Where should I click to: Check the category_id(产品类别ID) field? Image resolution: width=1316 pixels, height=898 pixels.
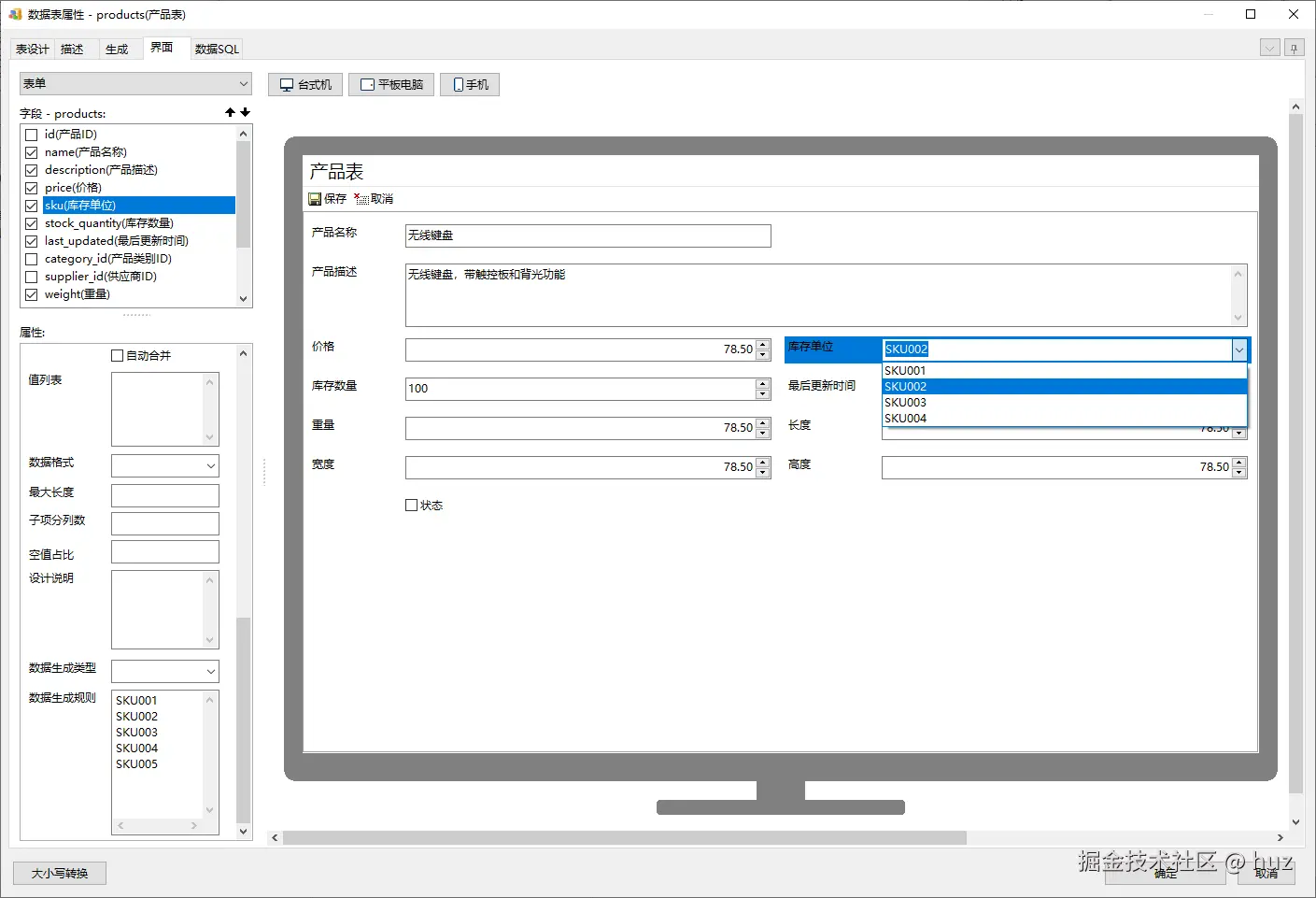pyautogui.click(x=31, y=259)
